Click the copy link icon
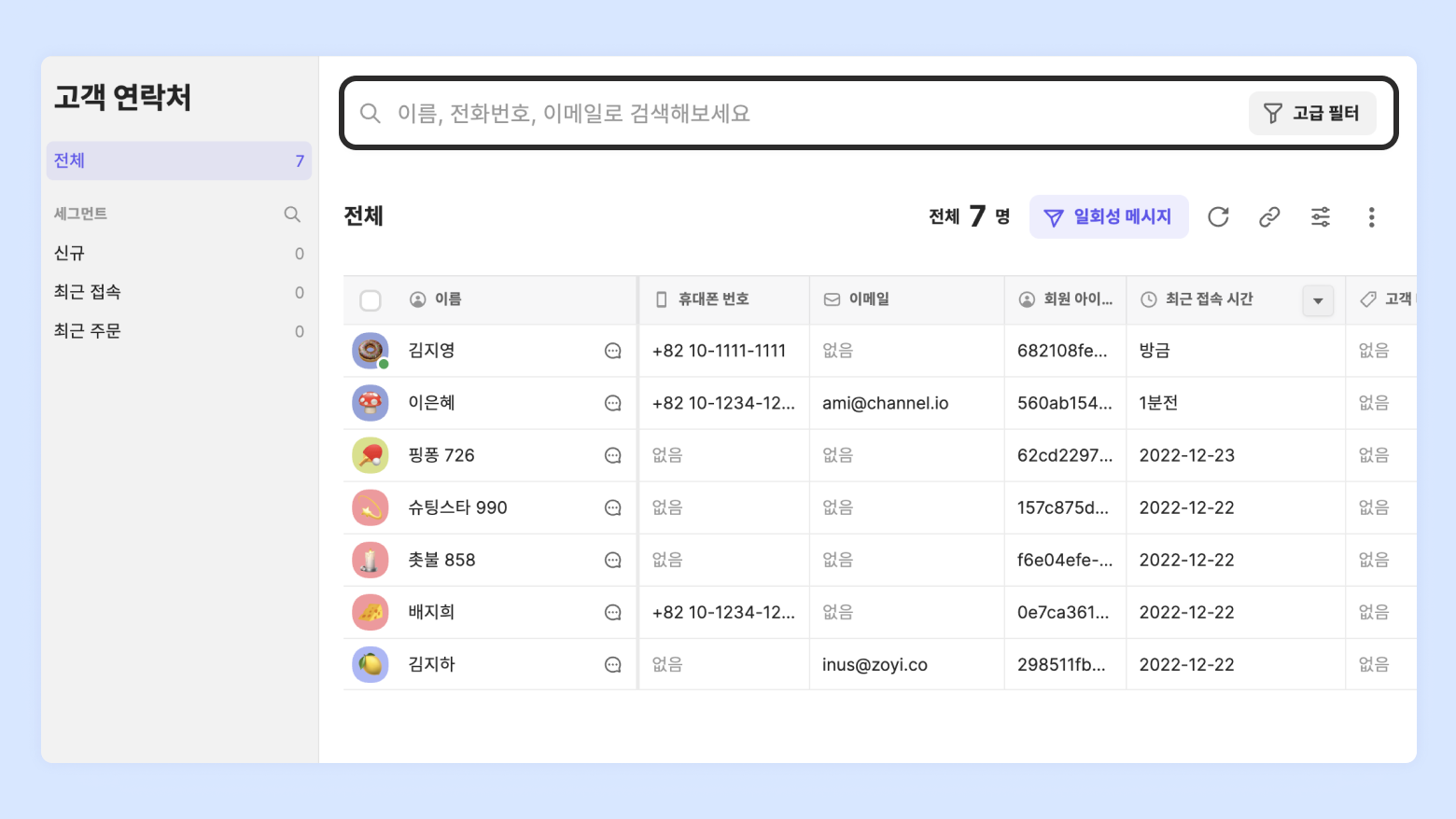The height and width of the screenshot is (819, 1456). coord(1269,217)
